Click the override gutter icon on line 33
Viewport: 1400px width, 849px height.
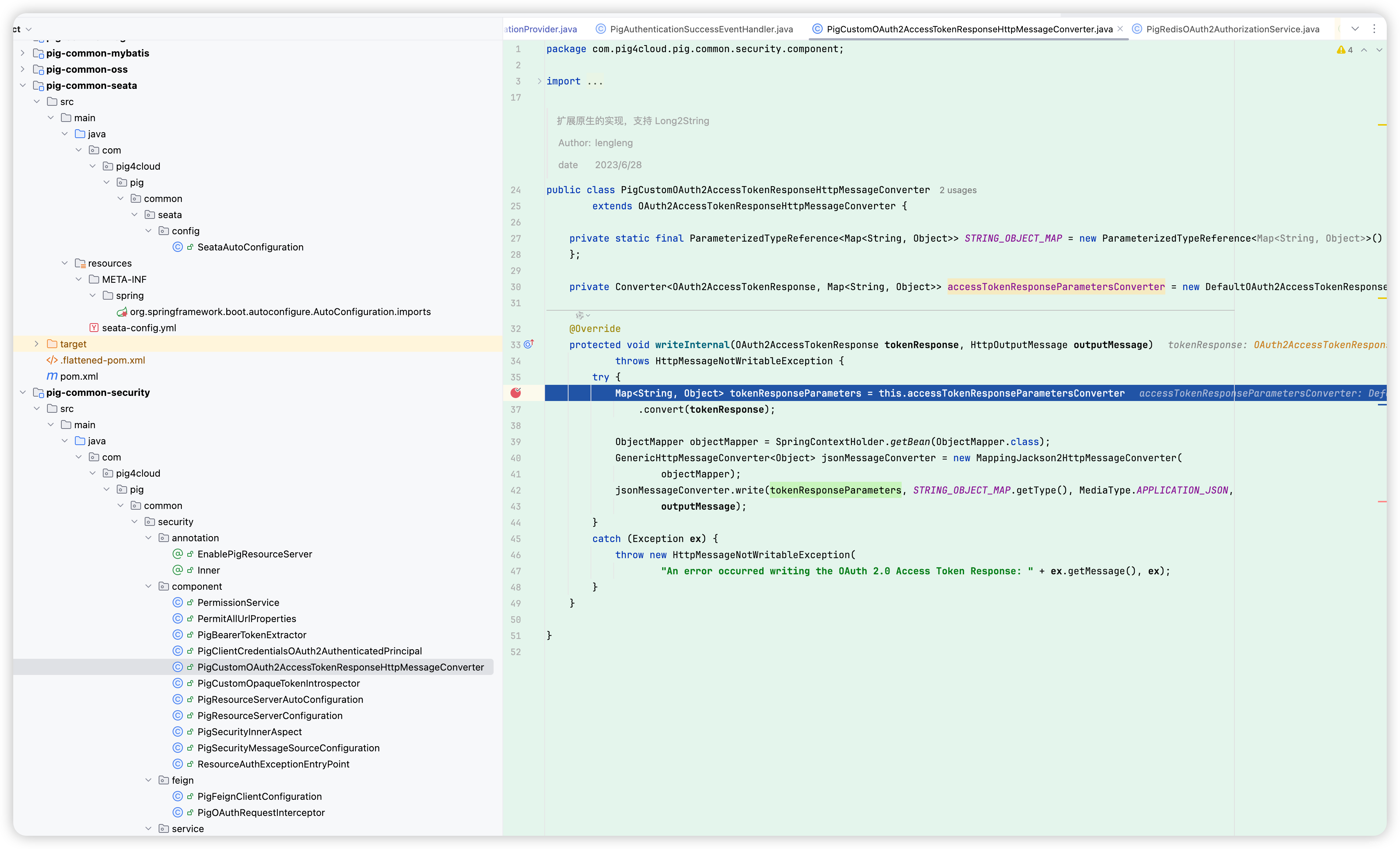[529, 344]
